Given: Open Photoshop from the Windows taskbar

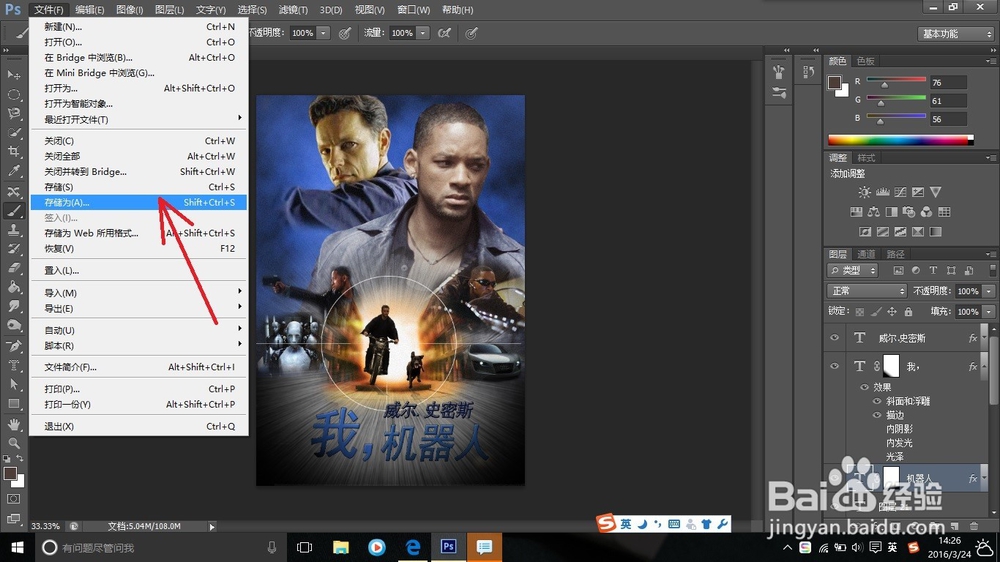Looking at the screenshot, I should tap(448, 547).
